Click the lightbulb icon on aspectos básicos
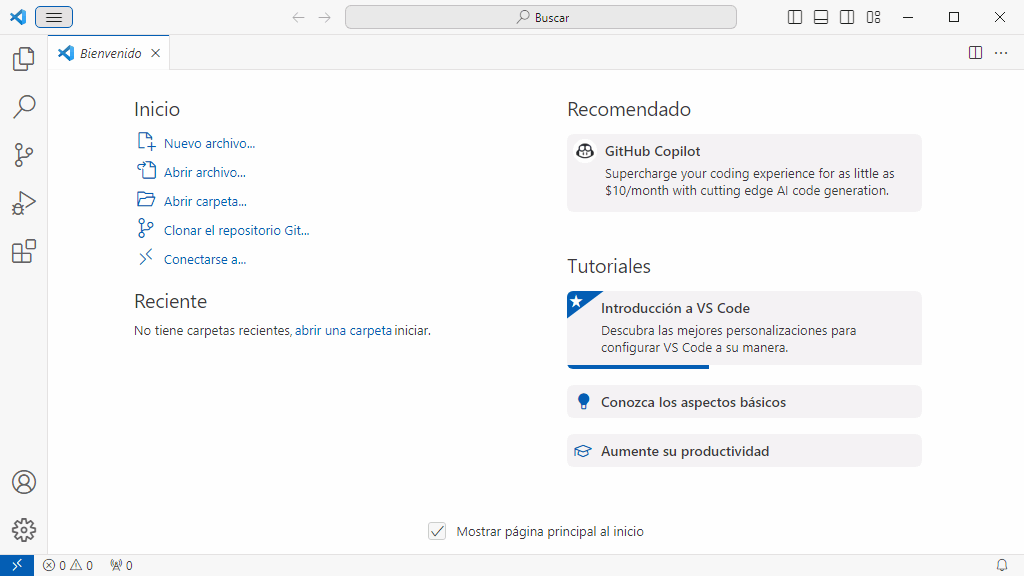 tap(584, 402)
